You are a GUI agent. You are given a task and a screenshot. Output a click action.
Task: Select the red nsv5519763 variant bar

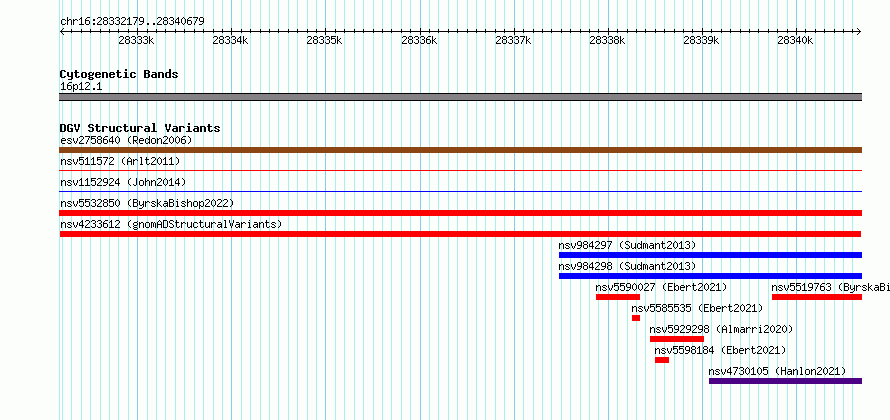[x=817, y=297]
